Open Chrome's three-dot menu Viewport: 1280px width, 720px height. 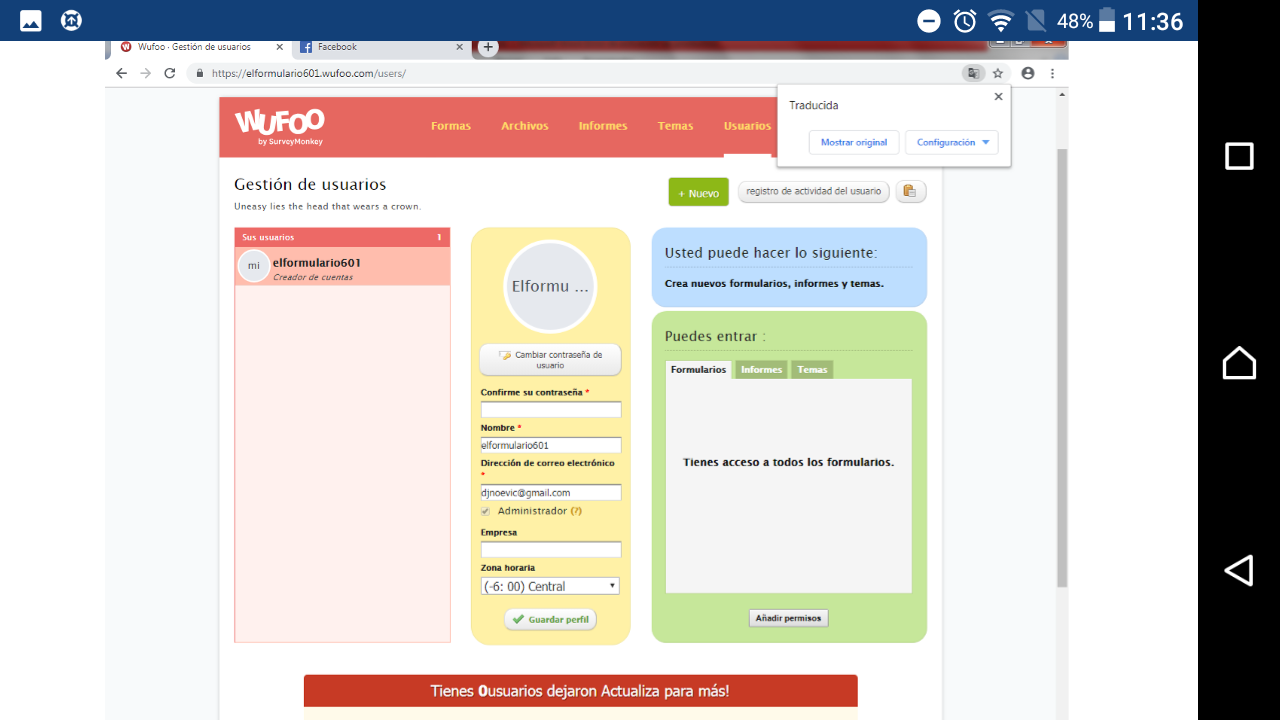[1052, 73]
